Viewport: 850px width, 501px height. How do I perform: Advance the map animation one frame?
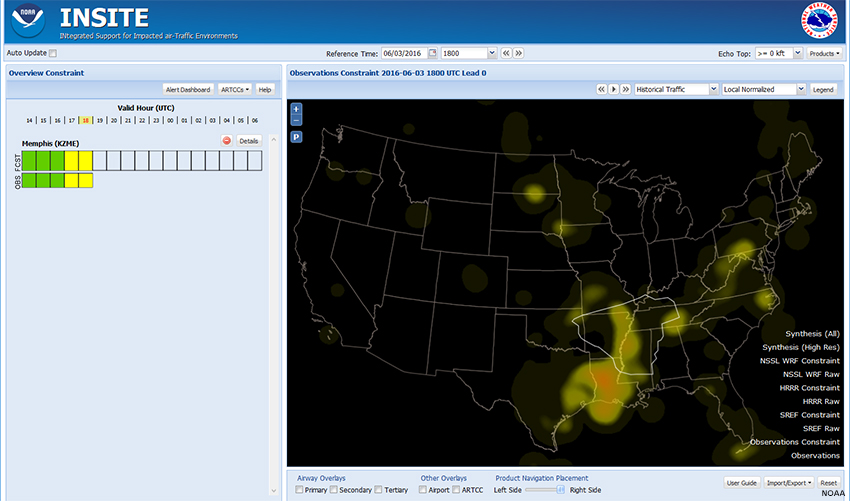tap(626, 89)
